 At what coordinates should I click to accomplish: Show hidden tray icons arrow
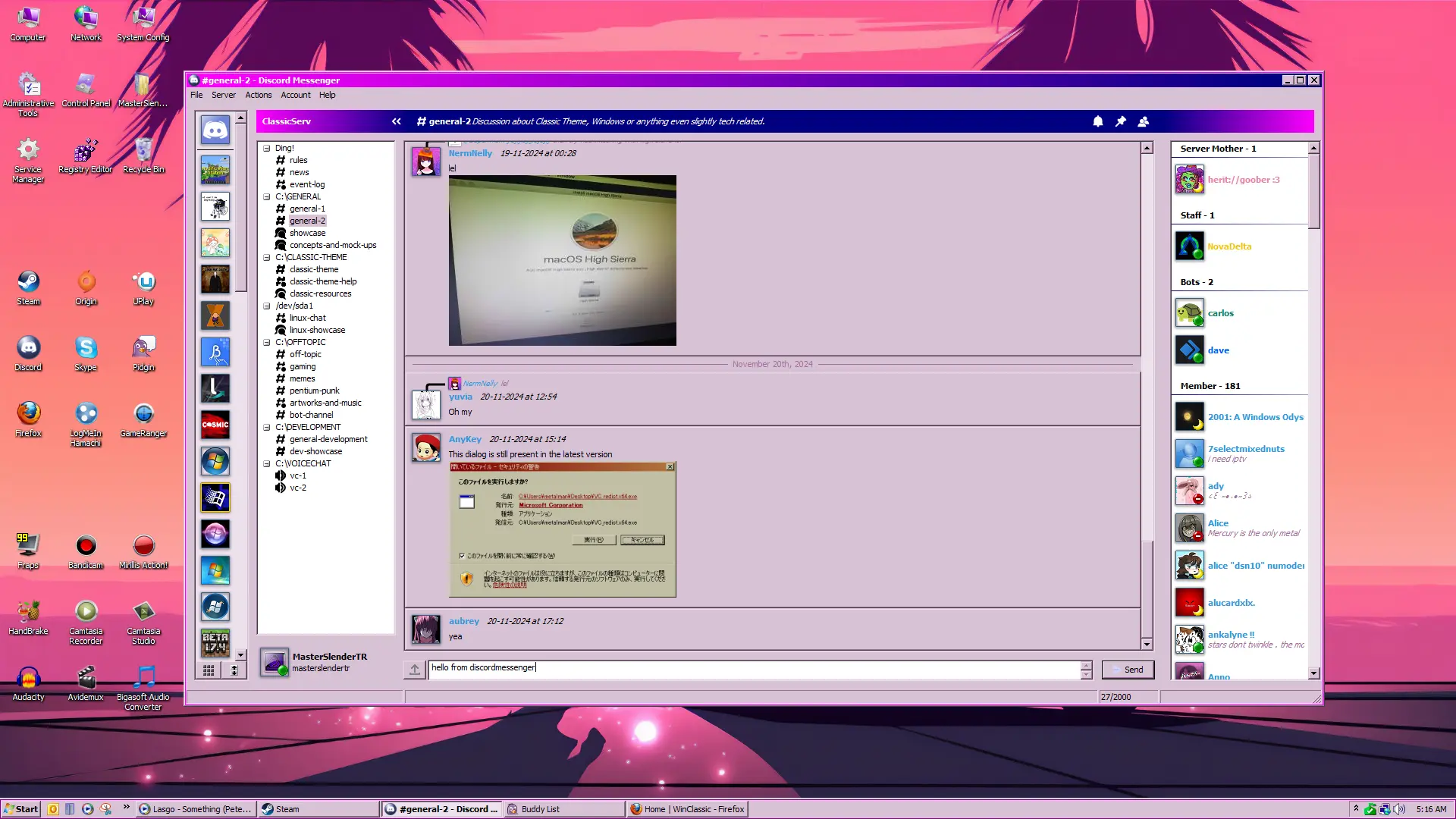[x=1356, y=808]
